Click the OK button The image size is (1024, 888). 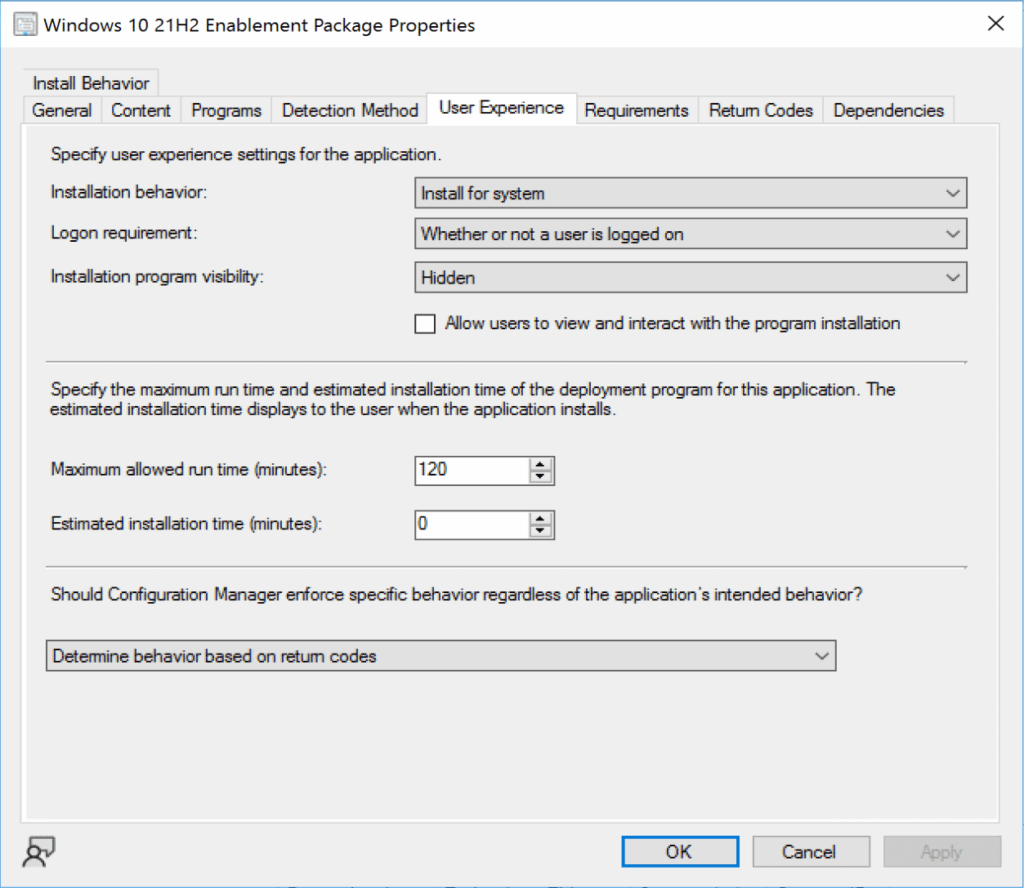[x=679, y=851]
